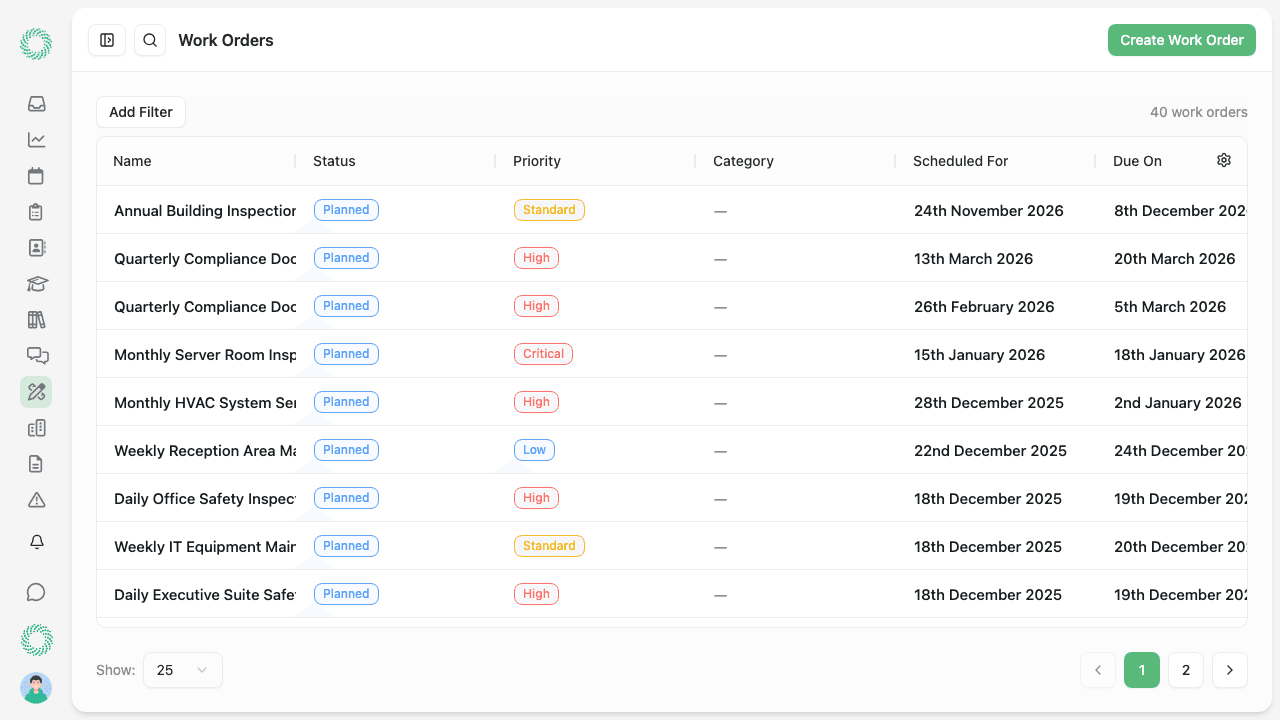Image resolution: width=1280 pixels, height=720 pixels.
Task: Click the Create Work Order button
Action: point(1181,40)
